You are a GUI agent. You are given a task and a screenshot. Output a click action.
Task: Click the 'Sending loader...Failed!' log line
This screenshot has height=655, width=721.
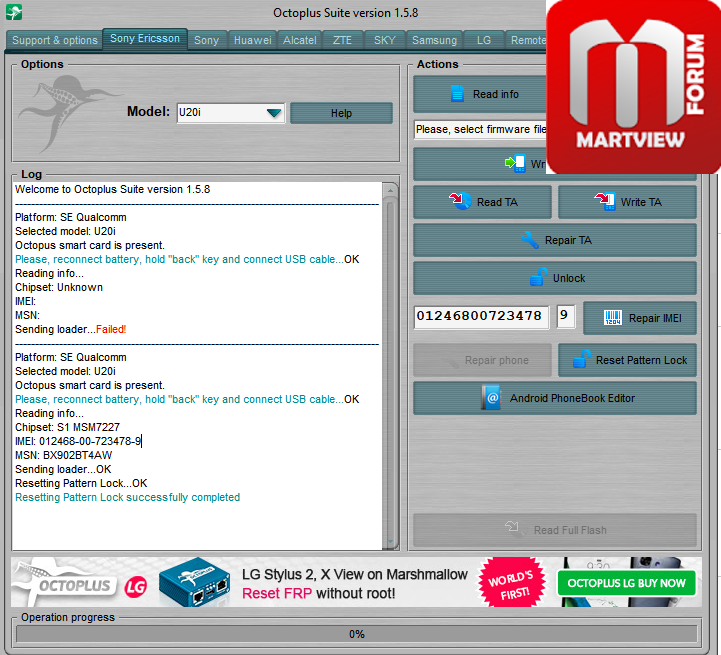[x=71, y=329]
